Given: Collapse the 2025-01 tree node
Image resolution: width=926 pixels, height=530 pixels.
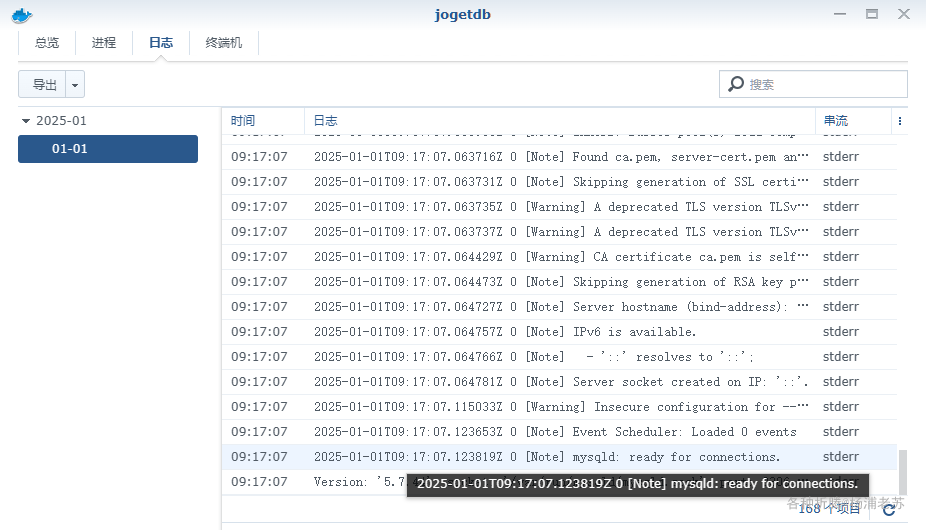Looking at the screenshot, I should 25,121.
